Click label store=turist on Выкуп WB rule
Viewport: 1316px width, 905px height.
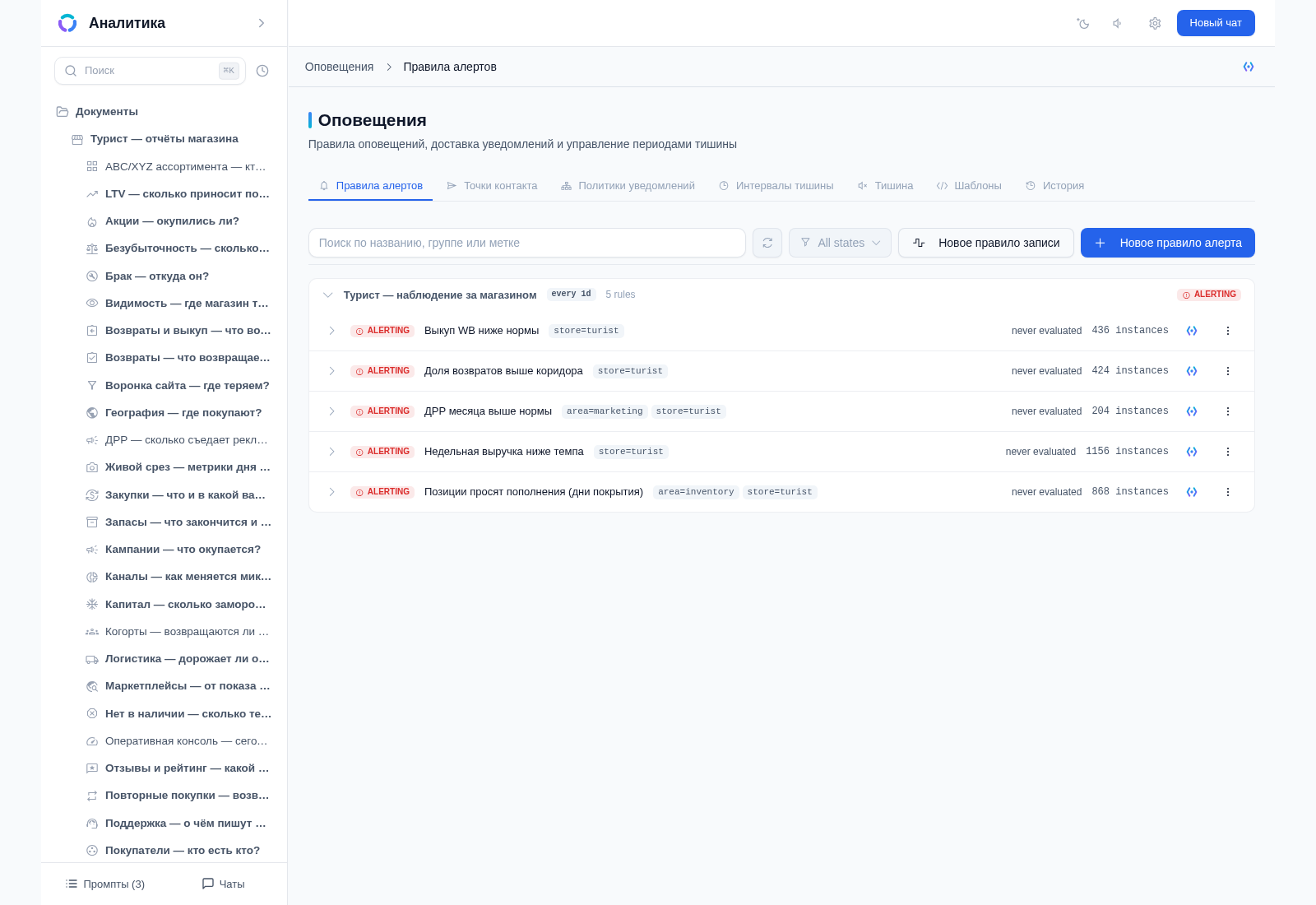(x=586, y=331)
